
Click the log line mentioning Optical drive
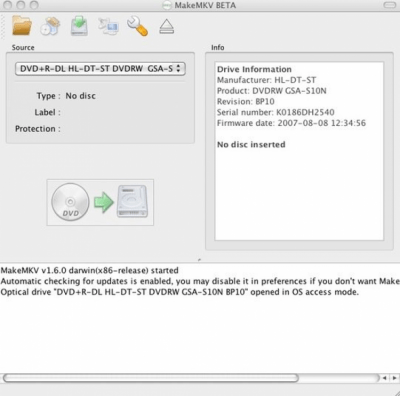point(180,292)
